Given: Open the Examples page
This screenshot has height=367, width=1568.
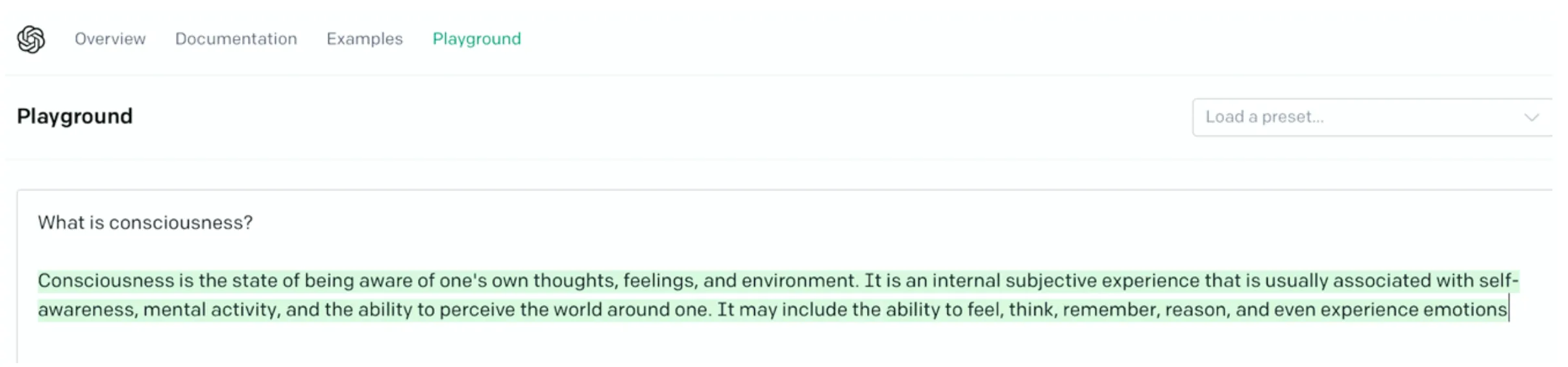Looking at the screenshot, I should tap(365, 39).
